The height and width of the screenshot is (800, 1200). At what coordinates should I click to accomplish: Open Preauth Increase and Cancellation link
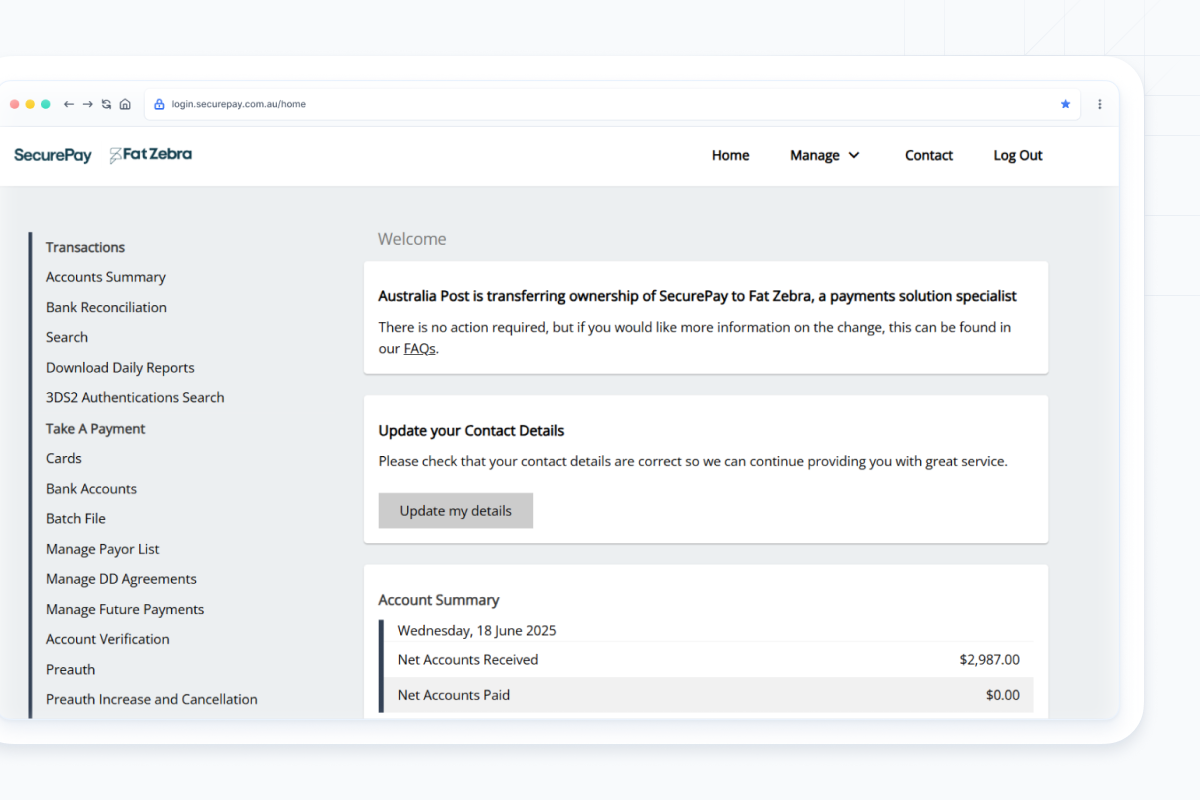[152, 699]
